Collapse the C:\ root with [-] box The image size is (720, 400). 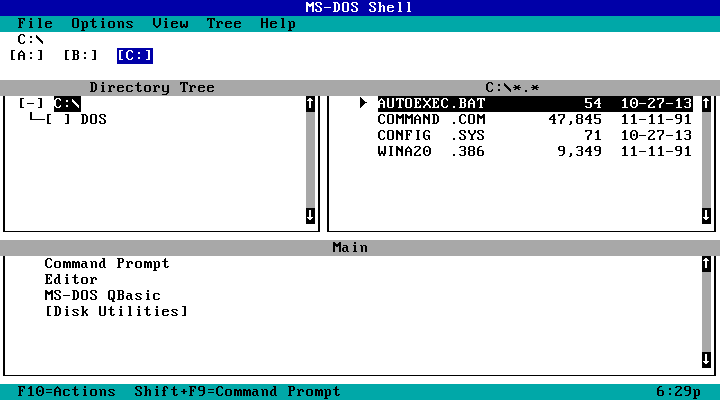(31, 103)
